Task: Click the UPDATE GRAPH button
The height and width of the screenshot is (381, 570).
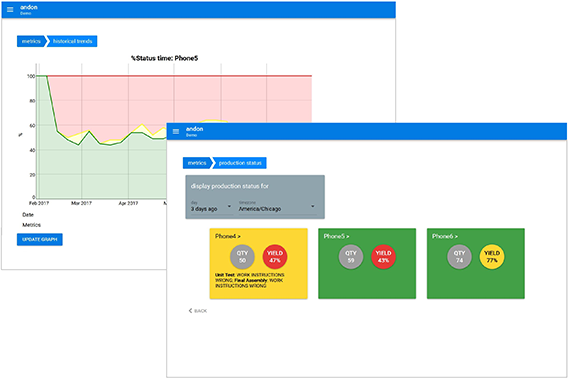Action: coord(40,239)
